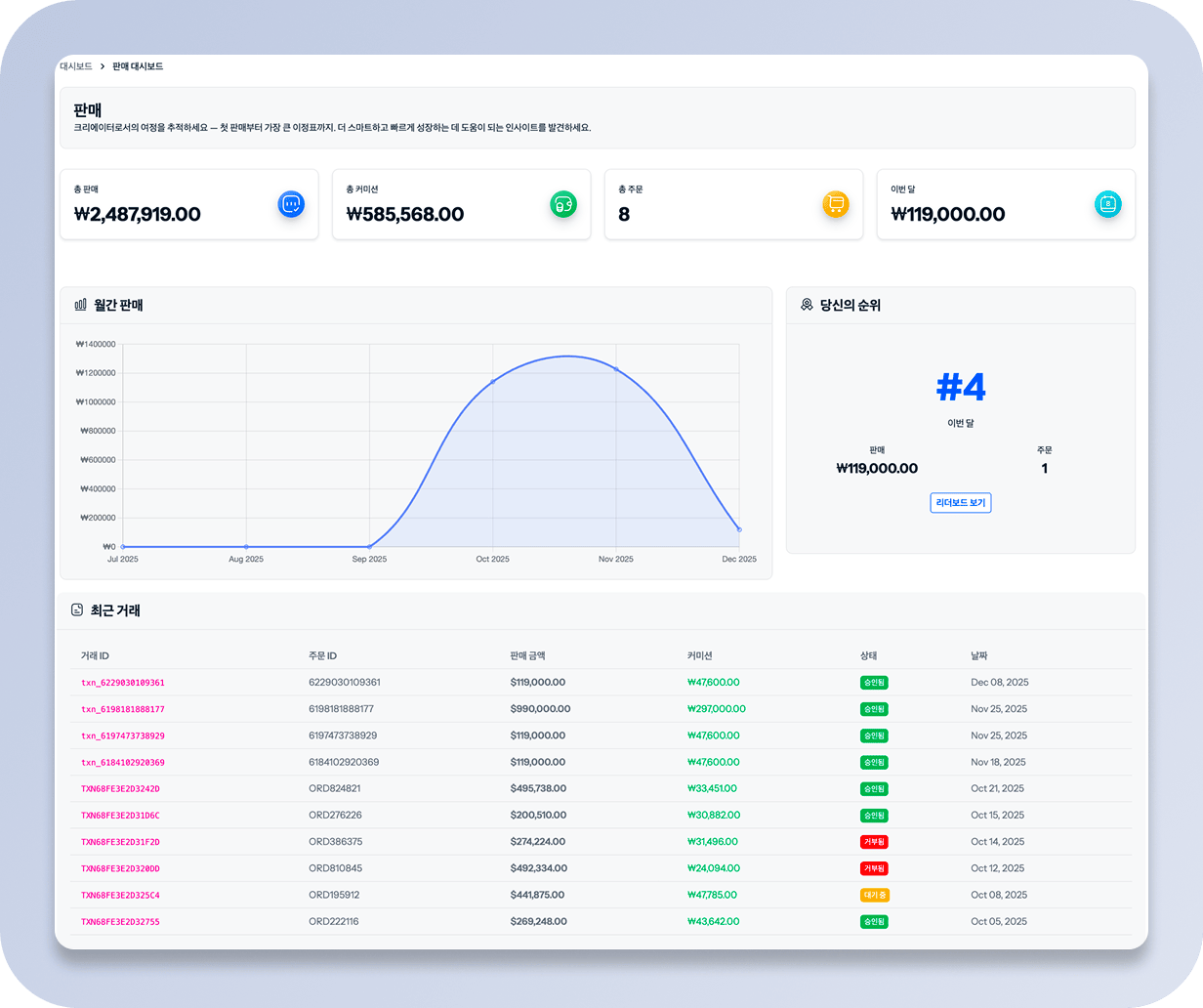Click the green total commission icon
The width and height of the screenshot is (1203, 1008).
pos(563,204)
